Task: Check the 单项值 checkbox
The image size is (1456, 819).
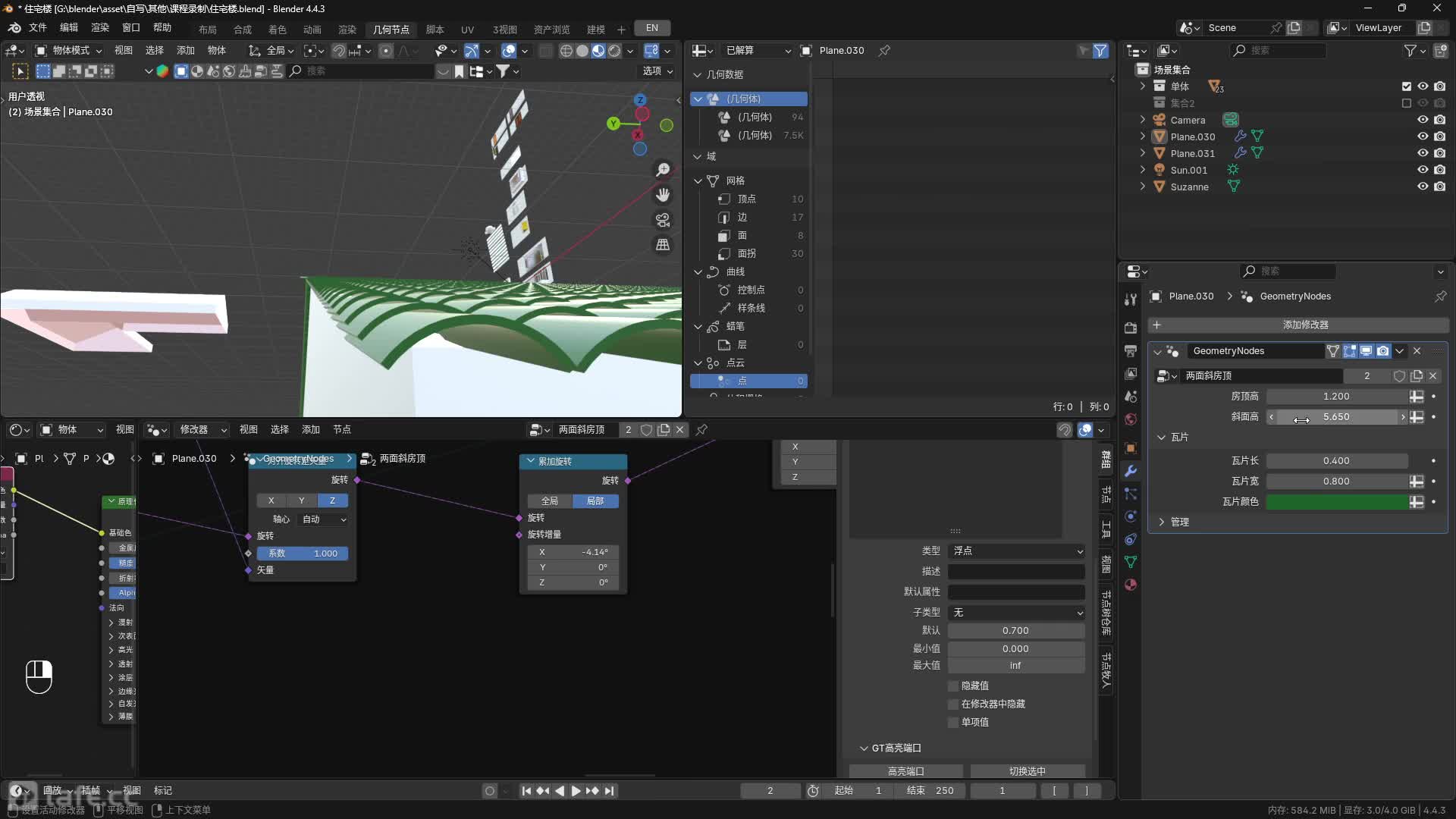Action: point(953,722)
